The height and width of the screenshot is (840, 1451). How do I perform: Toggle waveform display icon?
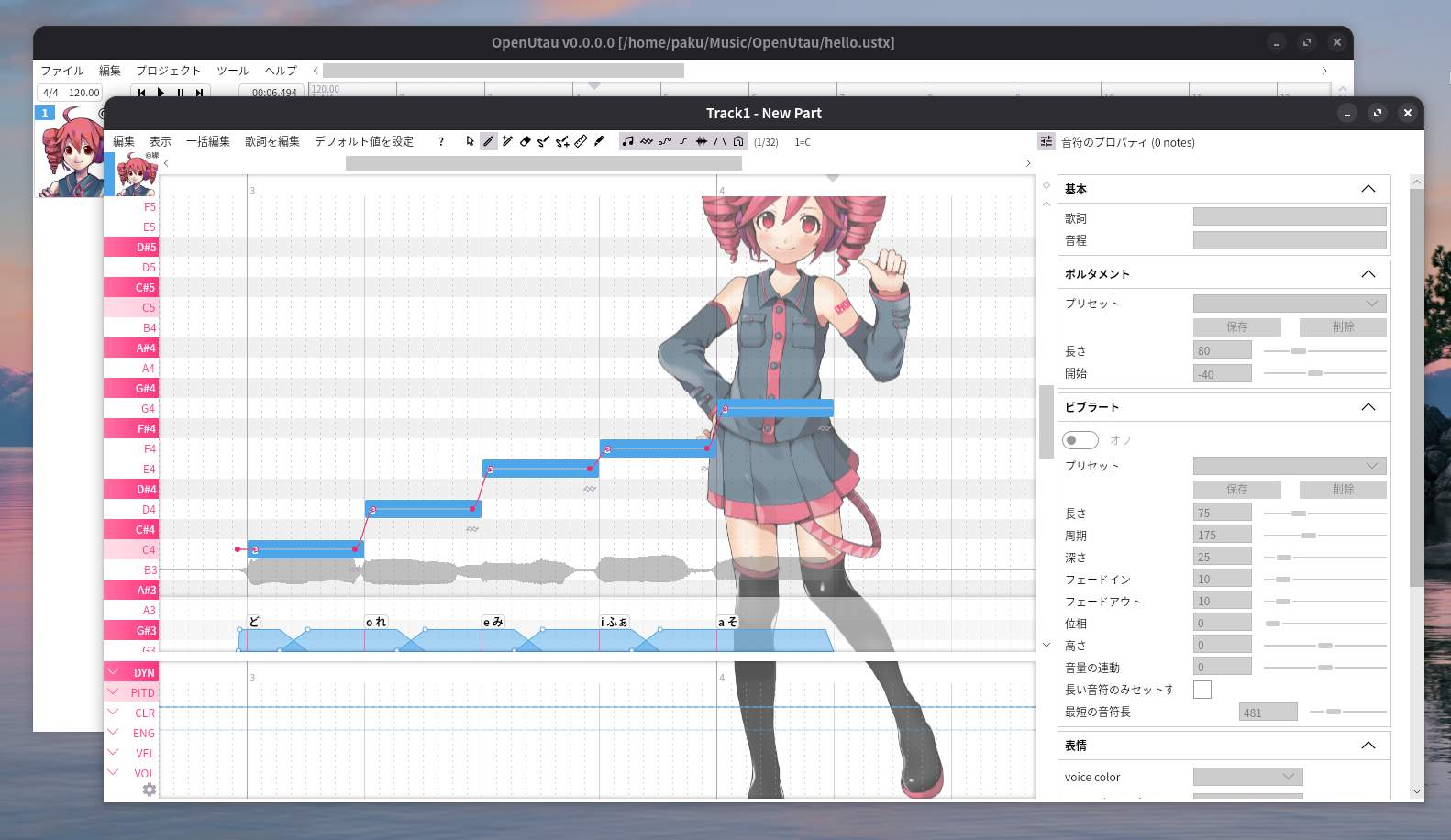(702, 141)
